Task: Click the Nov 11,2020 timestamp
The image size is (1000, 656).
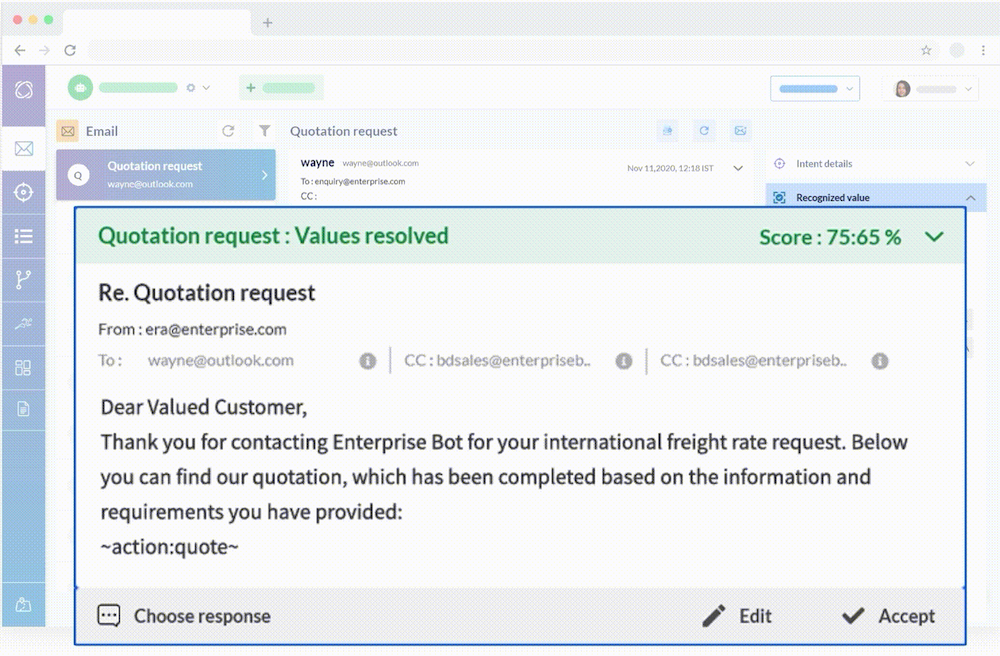Action: click(x=670, y=168)
